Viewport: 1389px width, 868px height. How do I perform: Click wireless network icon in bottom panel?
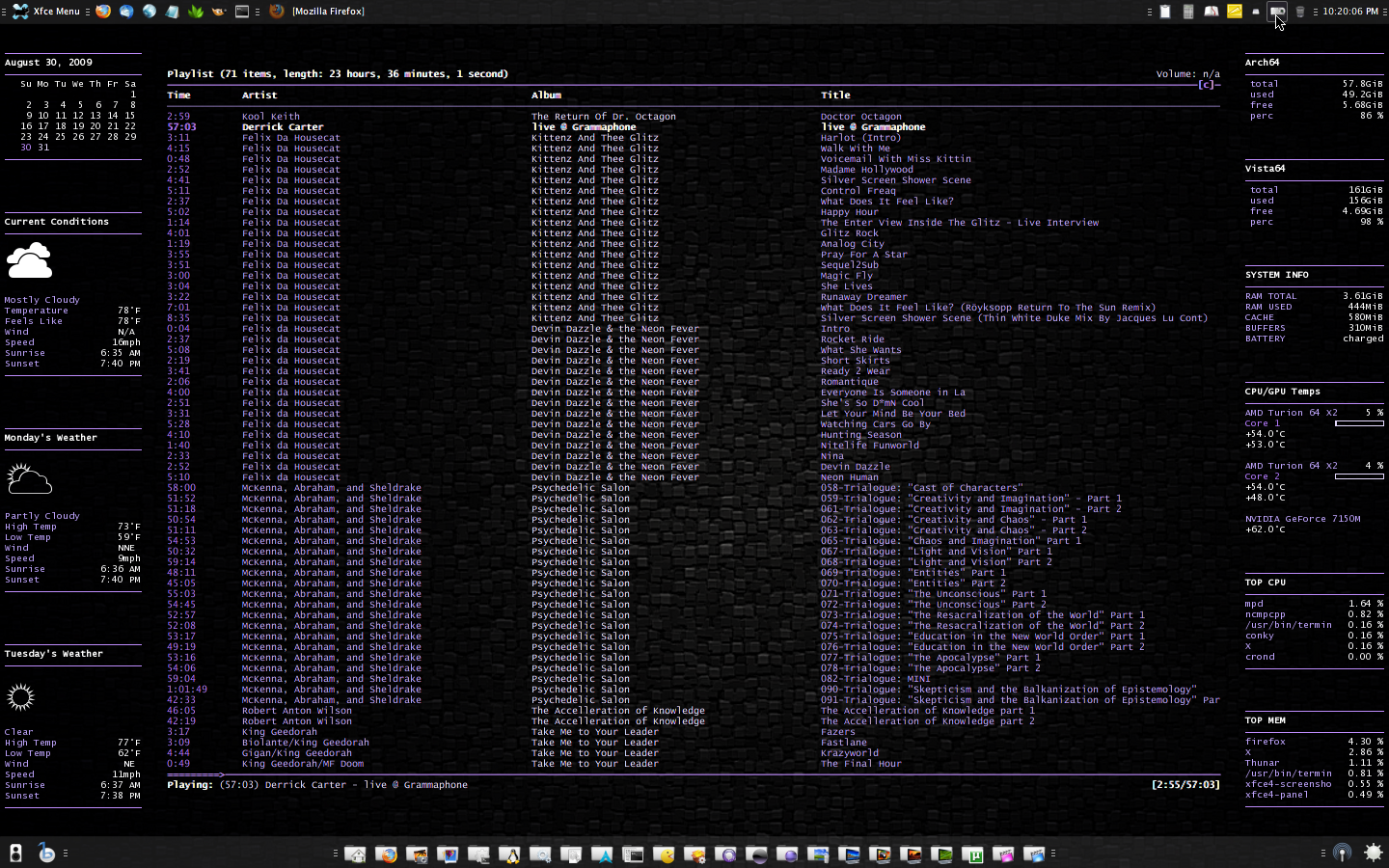1342,853
